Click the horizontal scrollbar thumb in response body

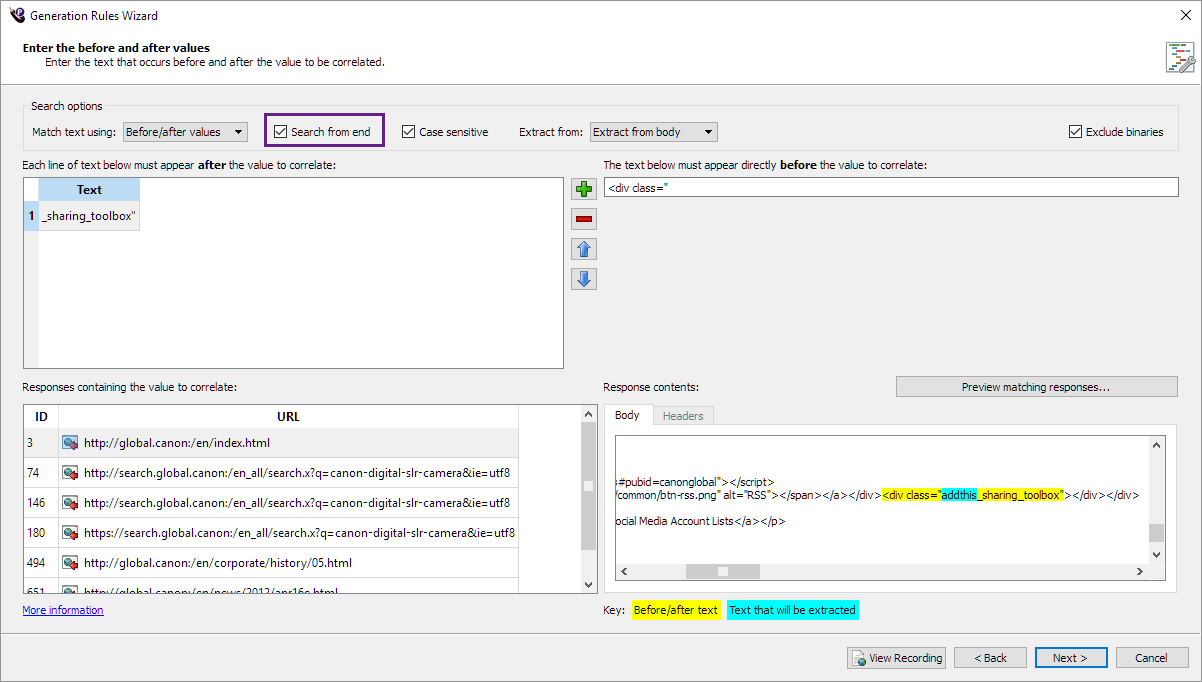(722, 572)
